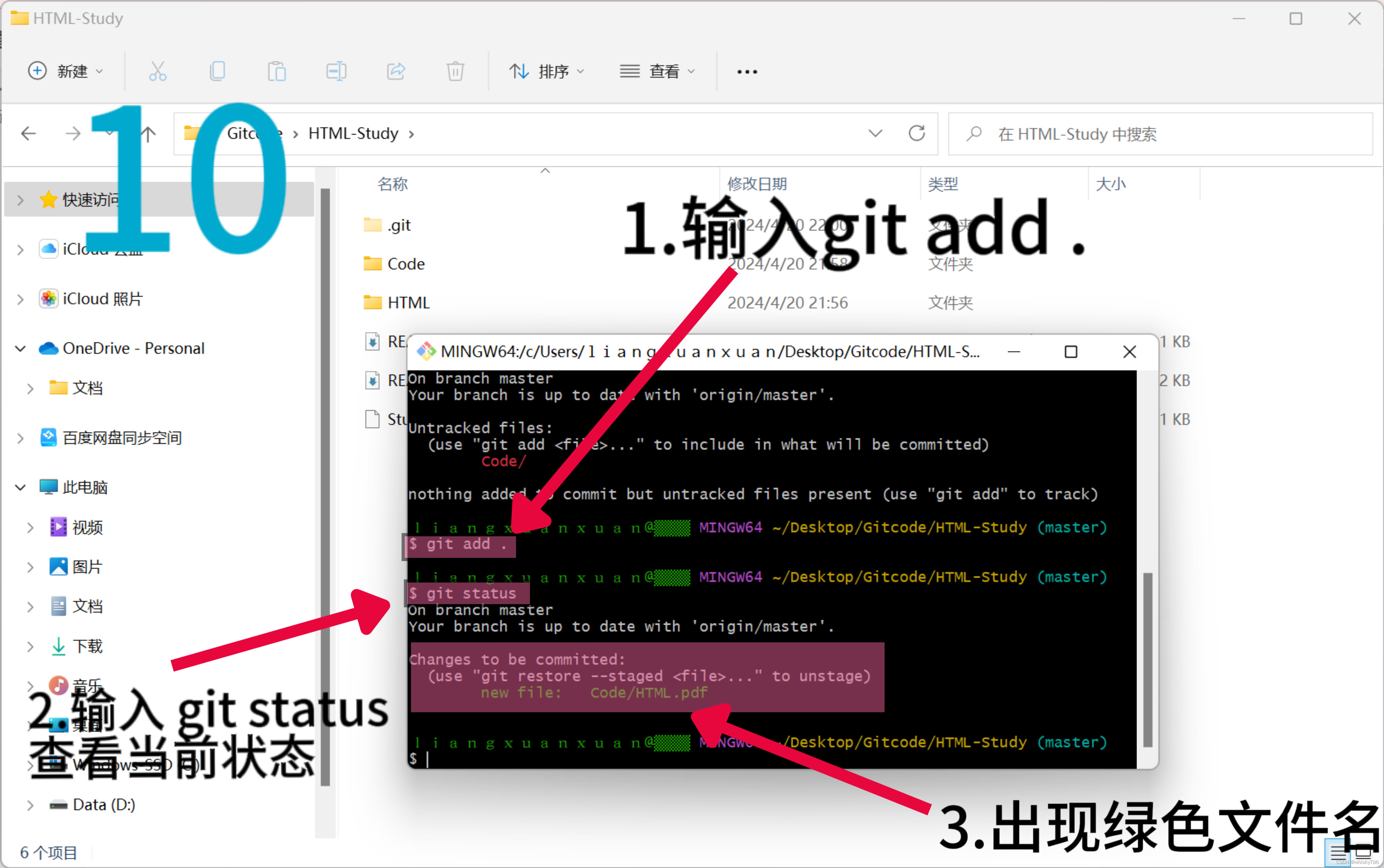Click the back navigation arrow
1384x868 pixels.
point(29,134)
